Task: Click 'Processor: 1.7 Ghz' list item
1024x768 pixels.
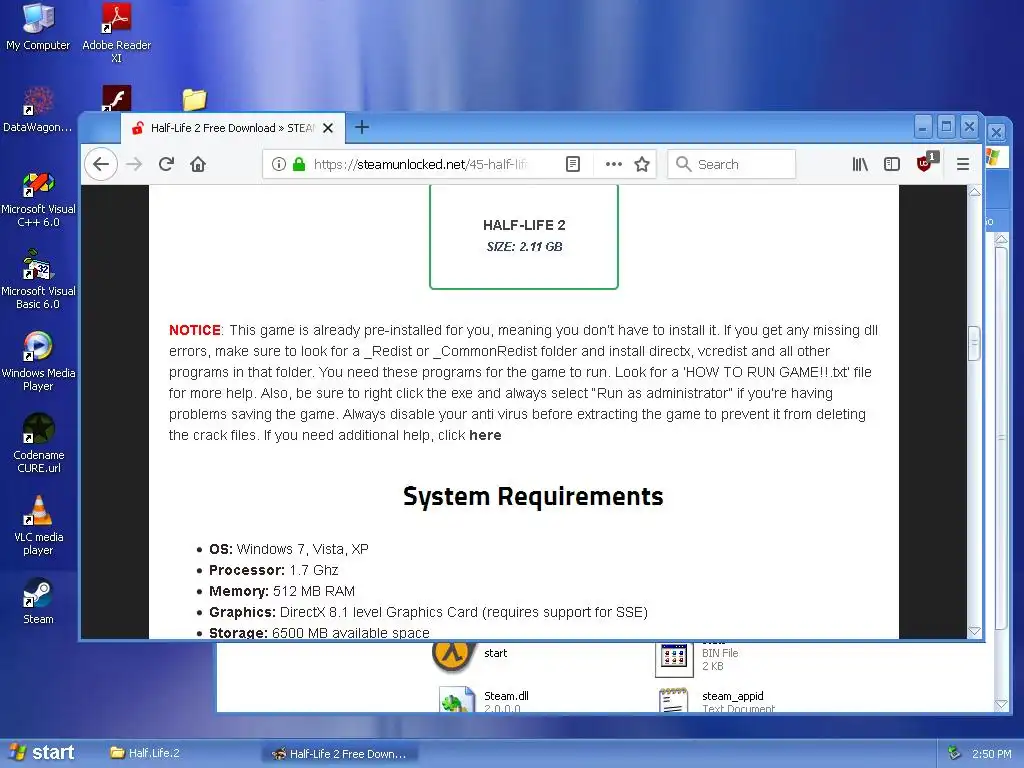Action: tap(274, 570)
